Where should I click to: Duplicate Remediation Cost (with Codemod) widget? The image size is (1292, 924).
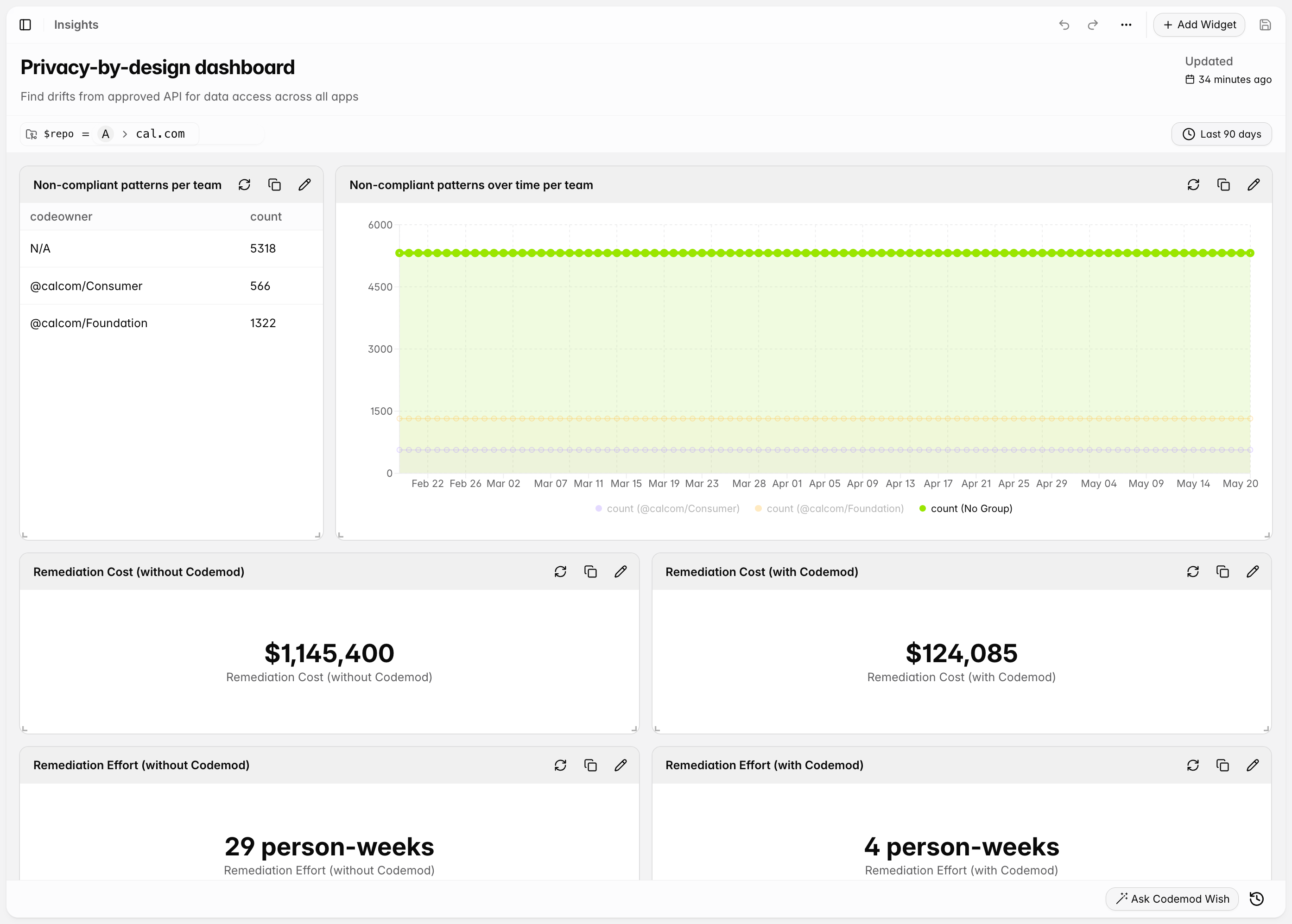pos(1222,572)
